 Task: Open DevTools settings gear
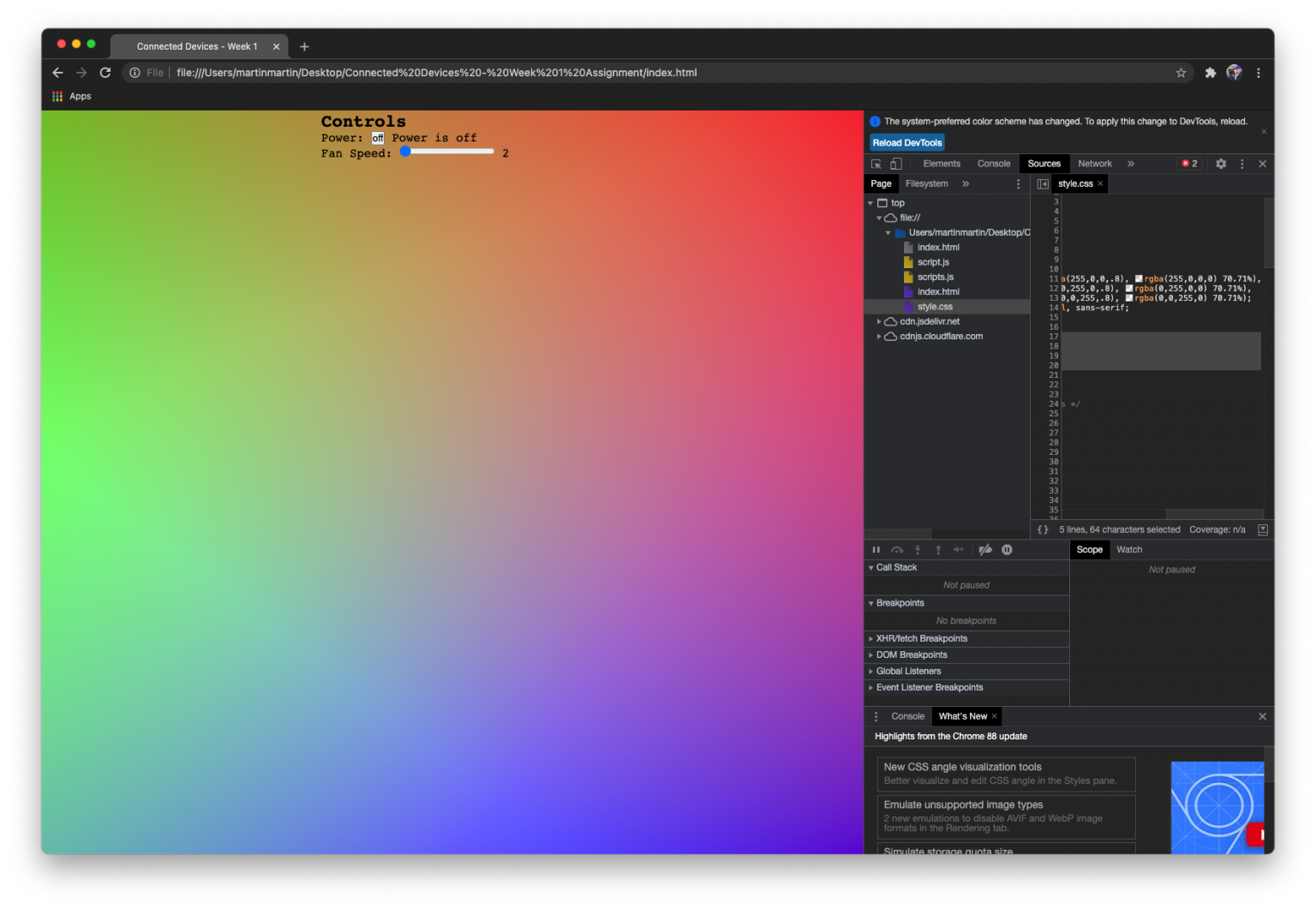pos(1221,164)
